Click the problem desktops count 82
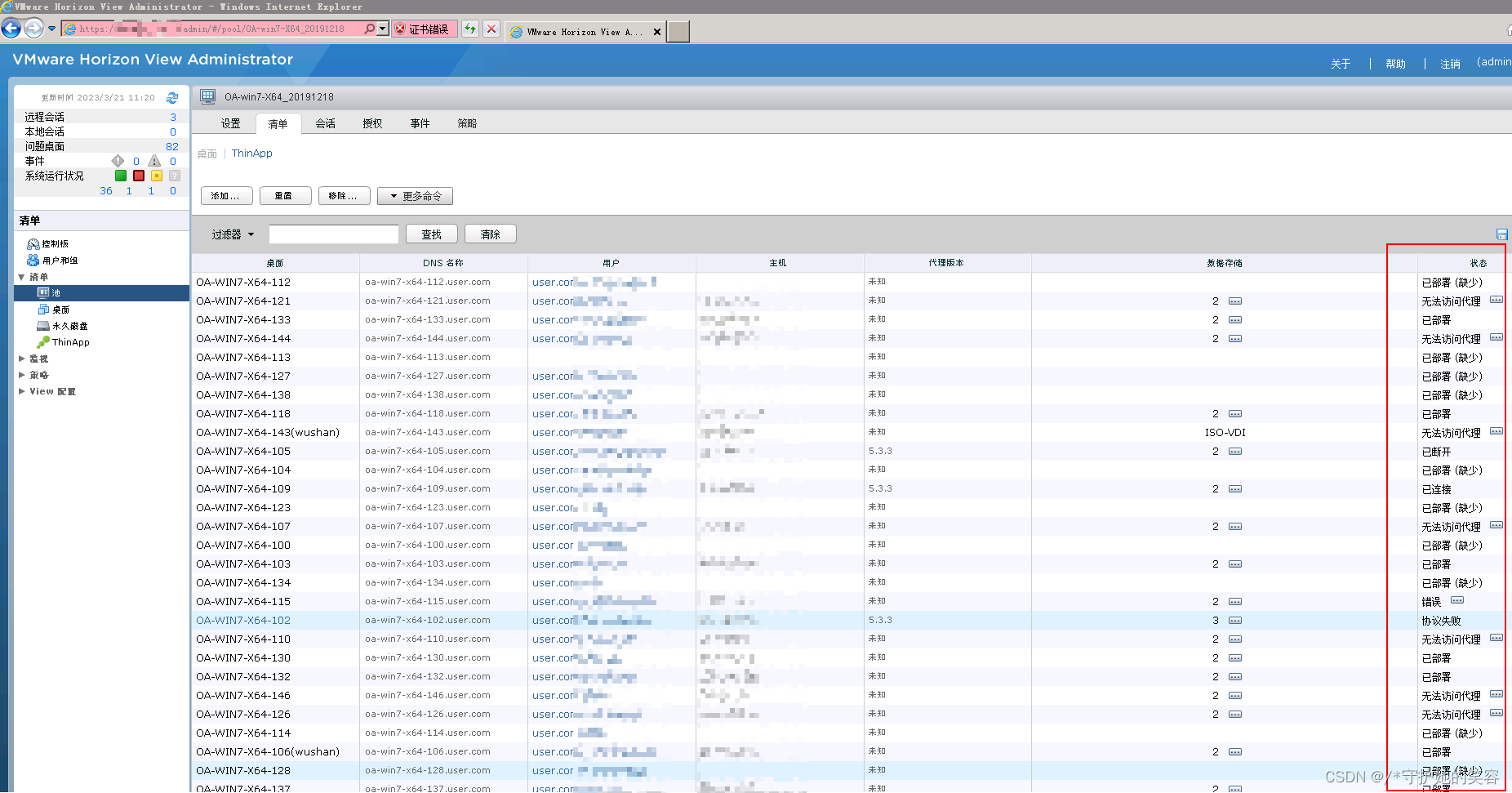Viewport: 1512px width, 793px height. click(172, 146)
